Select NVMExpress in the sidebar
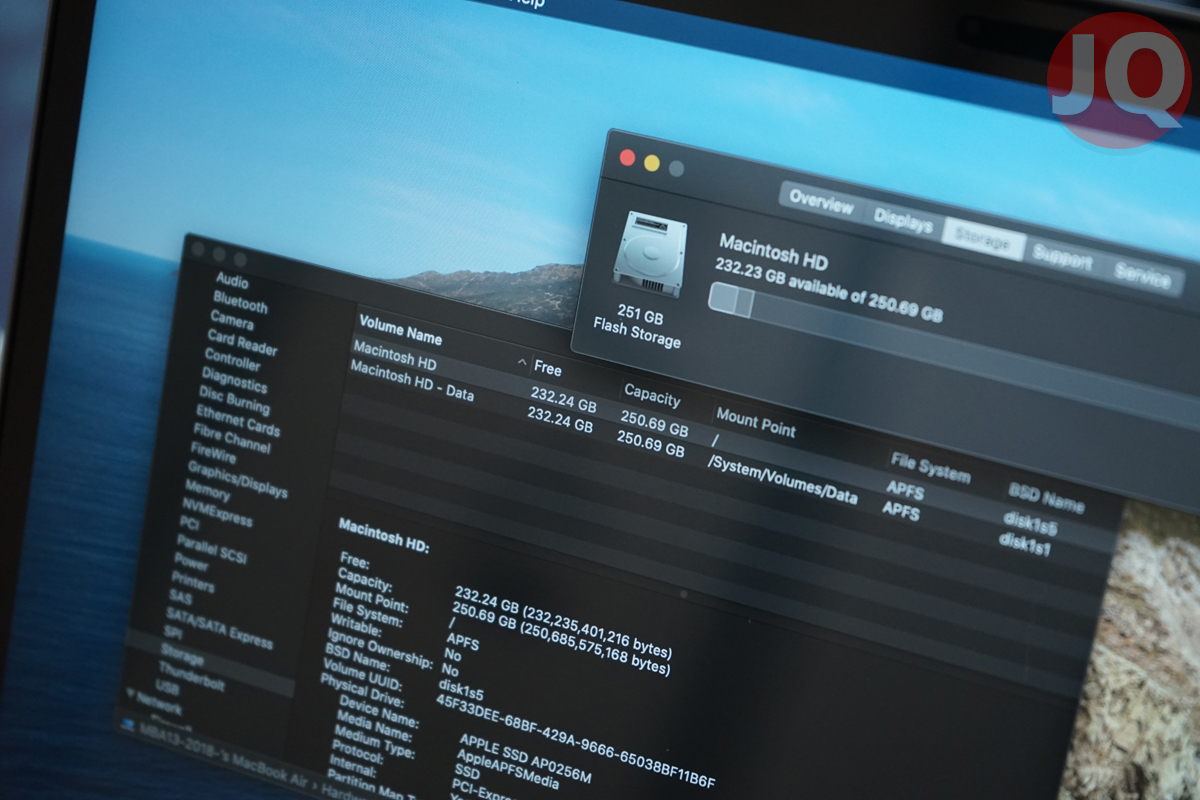Screen dimensions: 1200x800 (x=217, y=511)
